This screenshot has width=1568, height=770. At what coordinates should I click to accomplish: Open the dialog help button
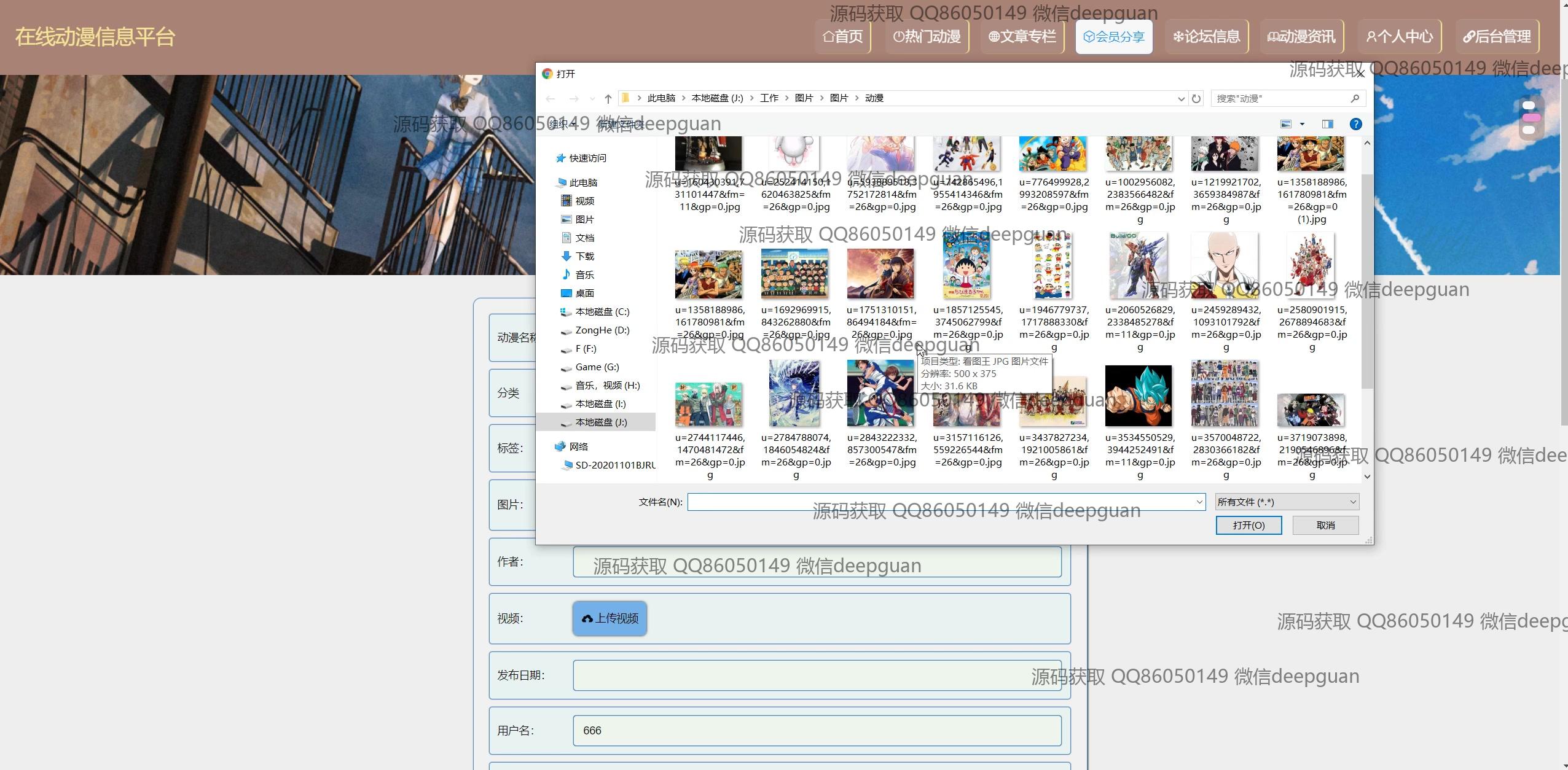[x=1355, y=124]
